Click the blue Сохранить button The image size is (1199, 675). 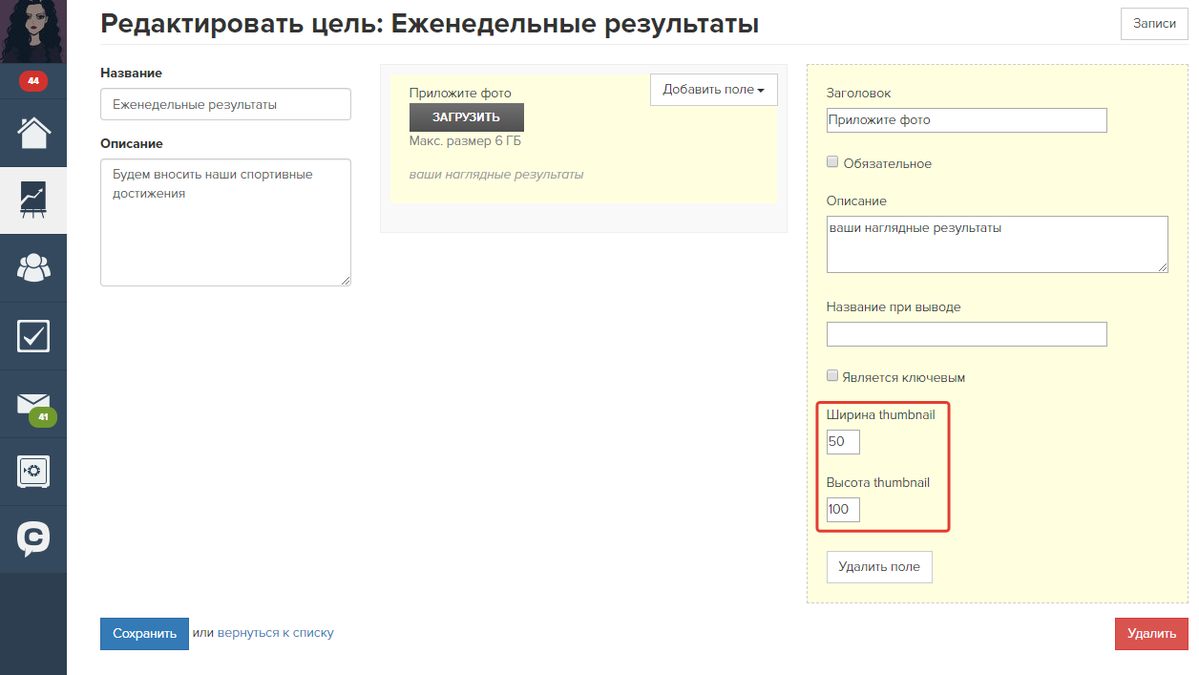144,633
